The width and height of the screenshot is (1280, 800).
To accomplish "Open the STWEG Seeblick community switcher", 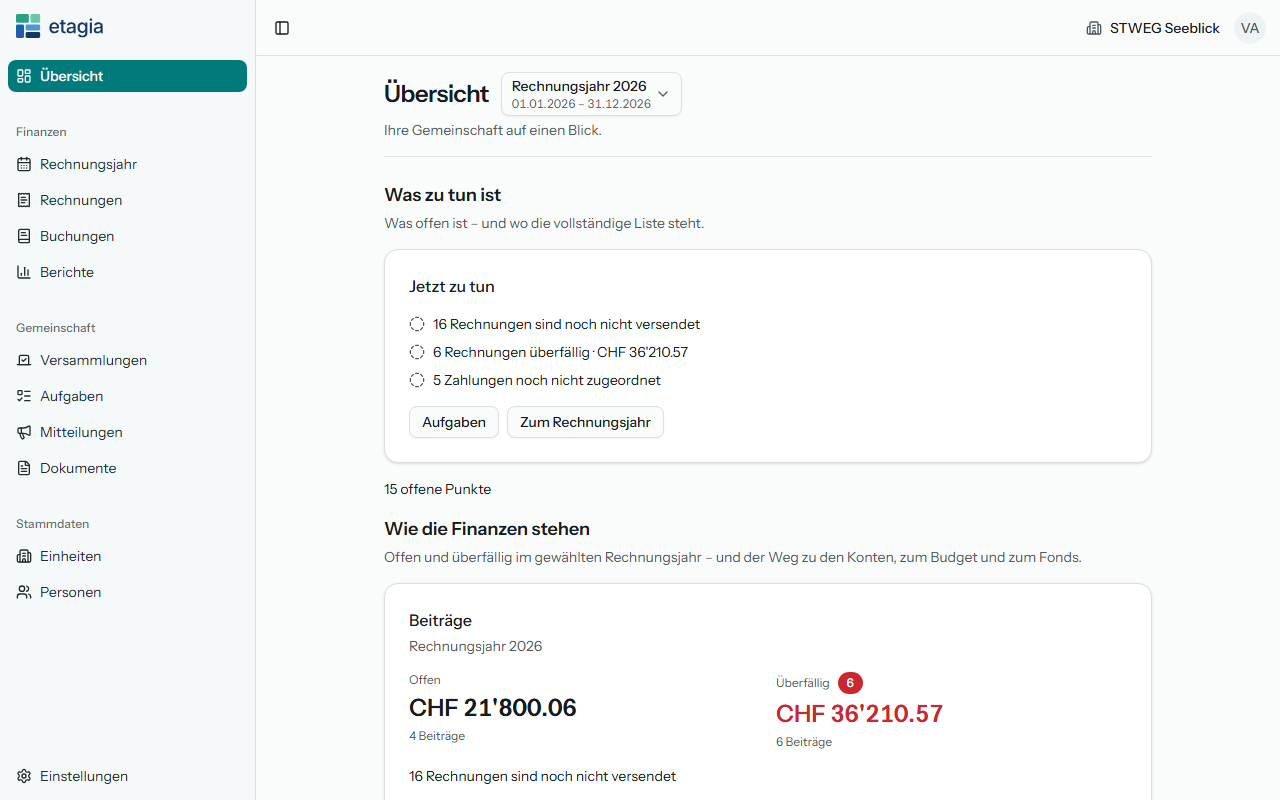I will click(x=1153, y=28).
